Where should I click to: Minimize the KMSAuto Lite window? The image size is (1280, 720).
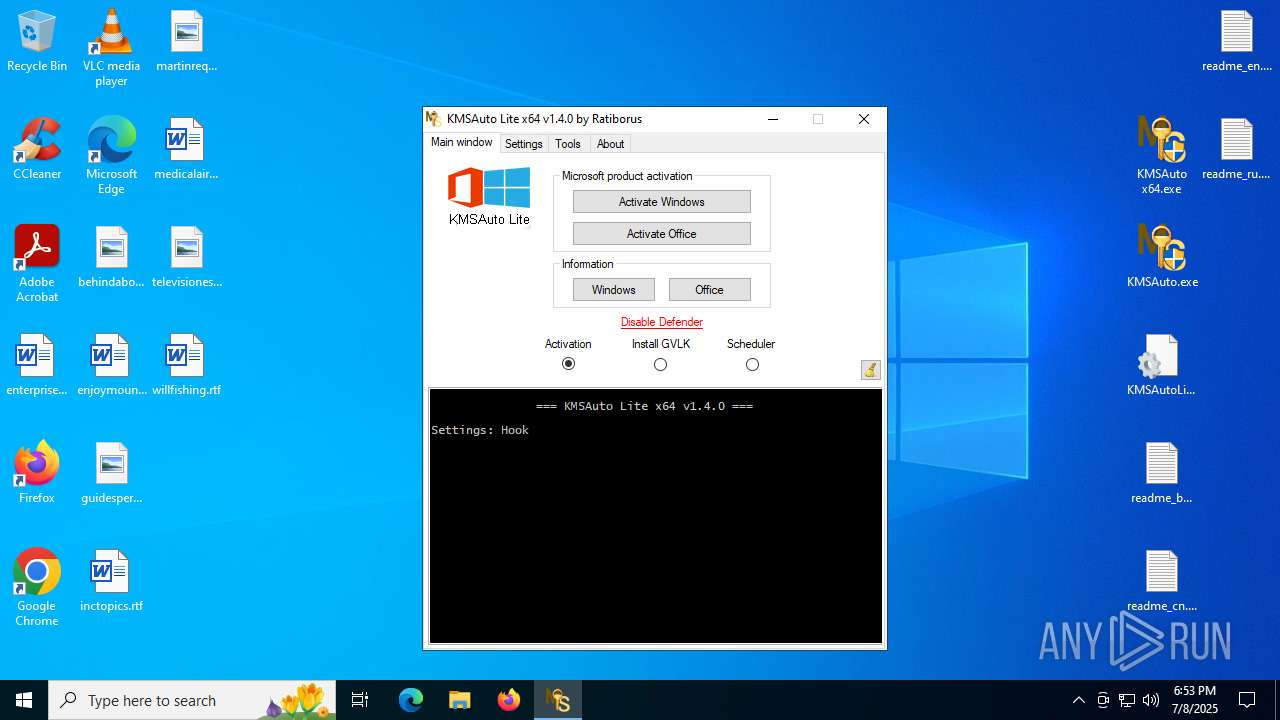pyautogui.click(x=773, y=119)
